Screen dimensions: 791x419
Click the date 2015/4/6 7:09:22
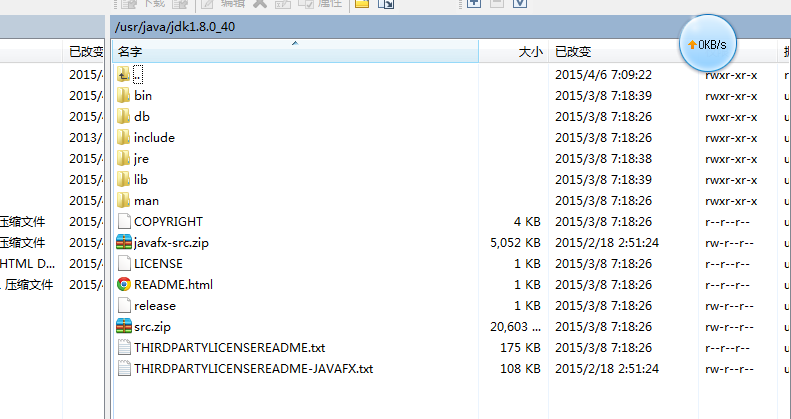click(x=603, y=75)
